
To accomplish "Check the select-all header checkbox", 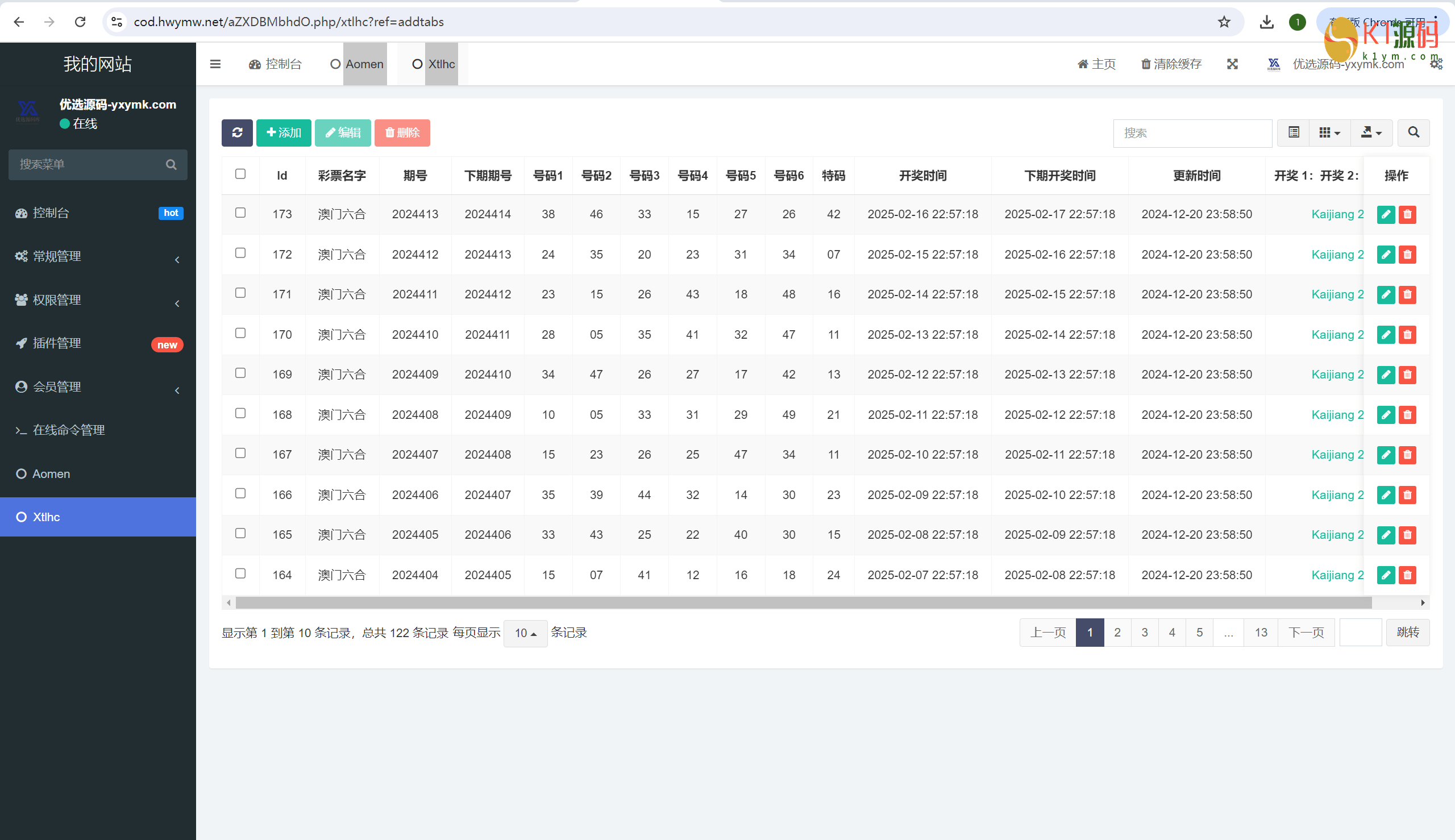I will (240, 174).
